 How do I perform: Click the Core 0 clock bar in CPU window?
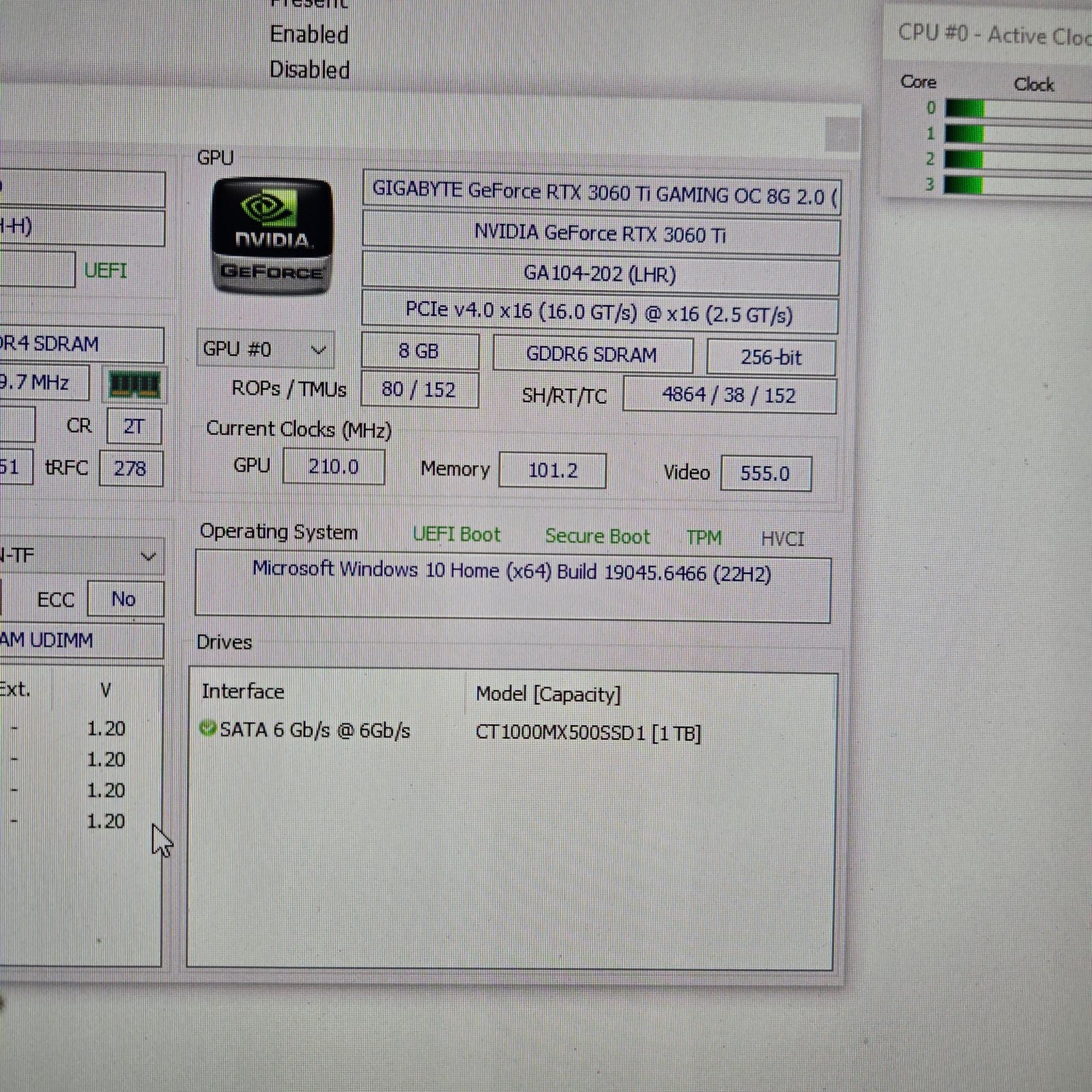(1018, 109)
